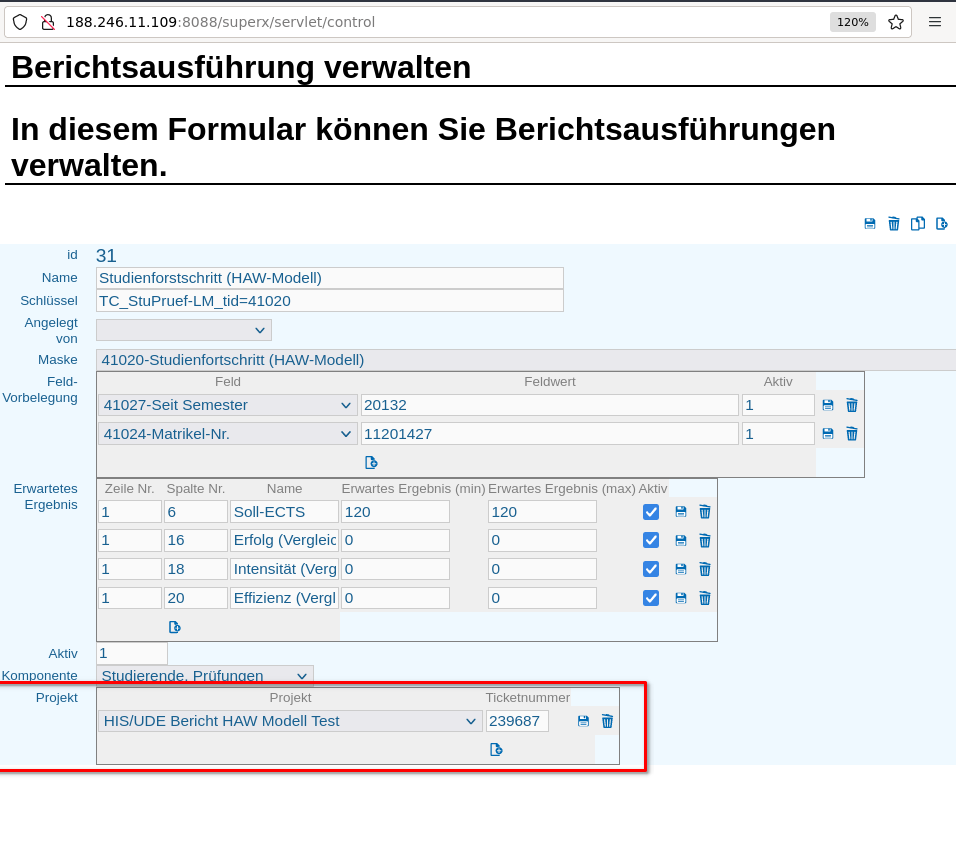This screenshot has width=956, height=841.
Task: Open the HIS/UDE Bericht HAW Modell Test dropdown
Action: pos(290,721)
